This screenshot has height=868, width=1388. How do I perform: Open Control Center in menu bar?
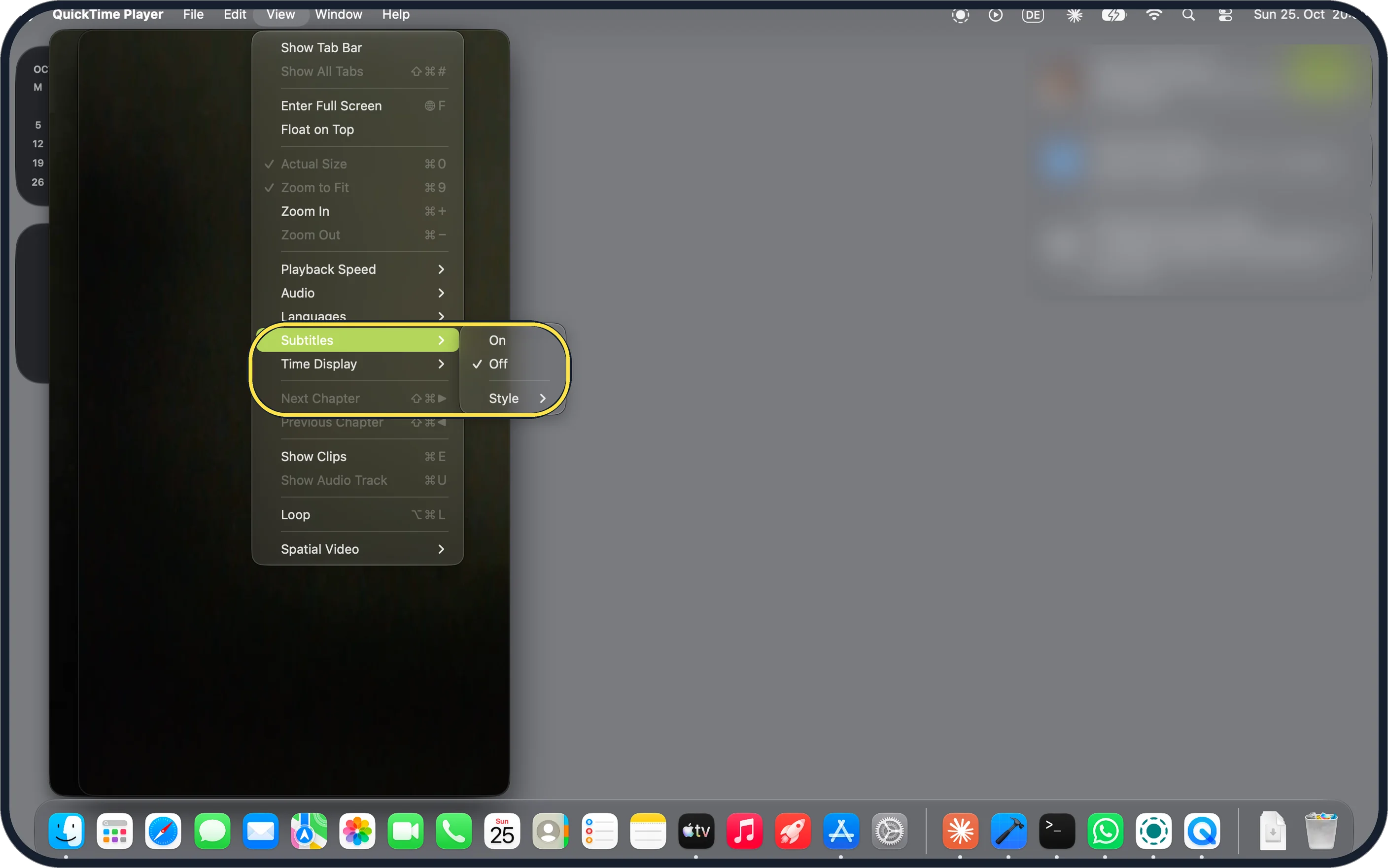click(x=1225, y=15)
